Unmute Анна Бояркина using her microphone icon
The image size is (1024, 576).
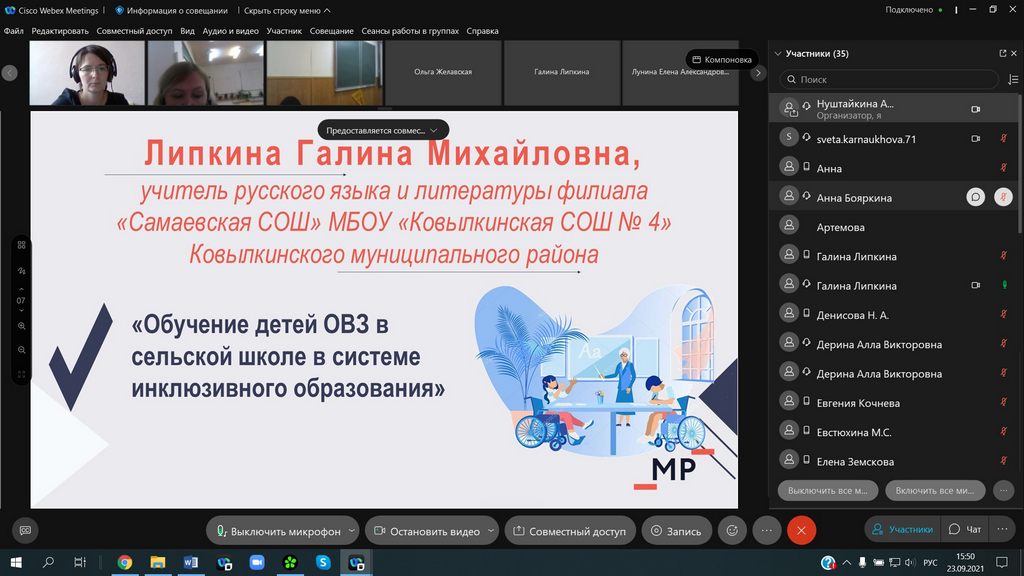[1002, 198]
